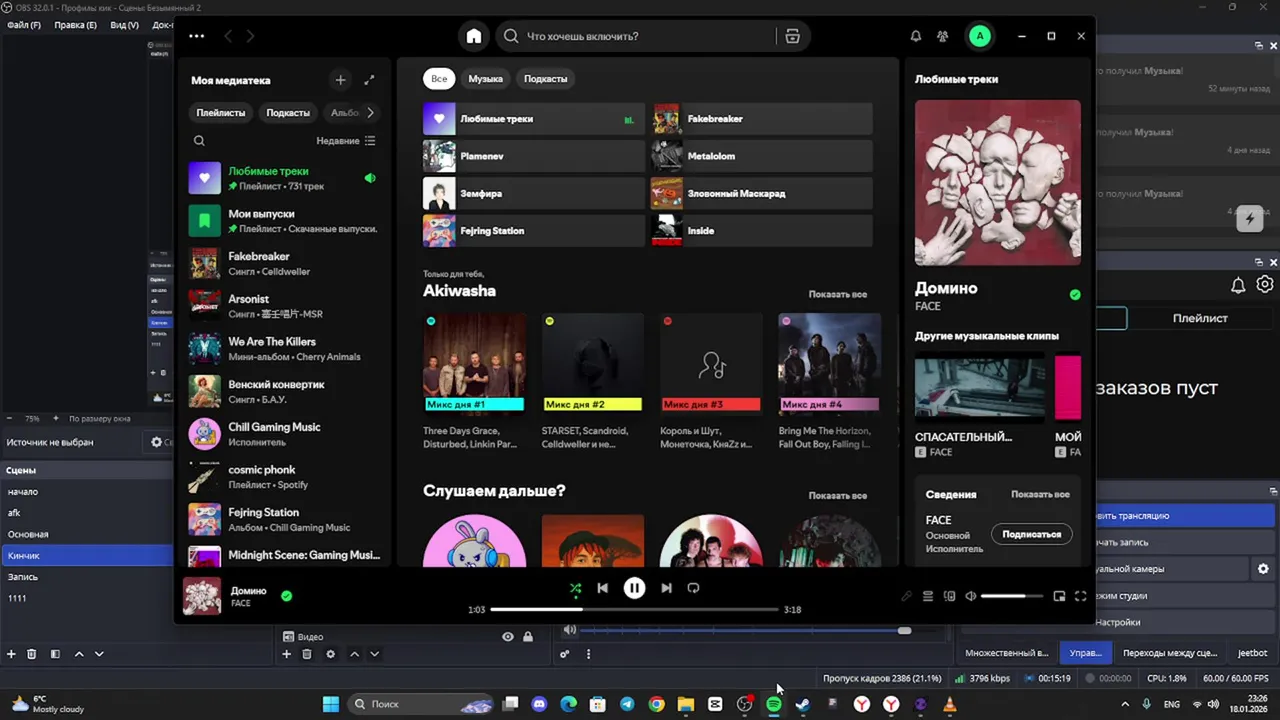Open Spotify three-dots main menu
1280x720 pixels.
point(196,36)
